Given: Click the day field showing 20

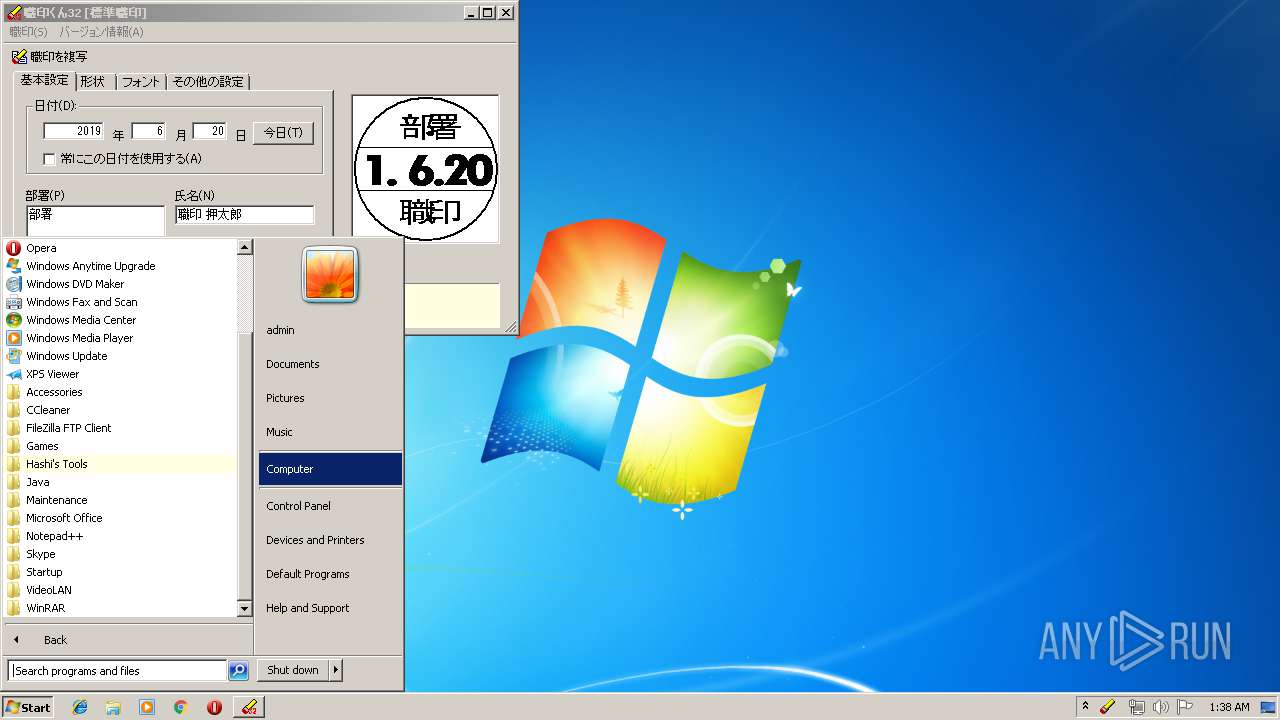Looking at the screenshot, I should click(209, 131).
